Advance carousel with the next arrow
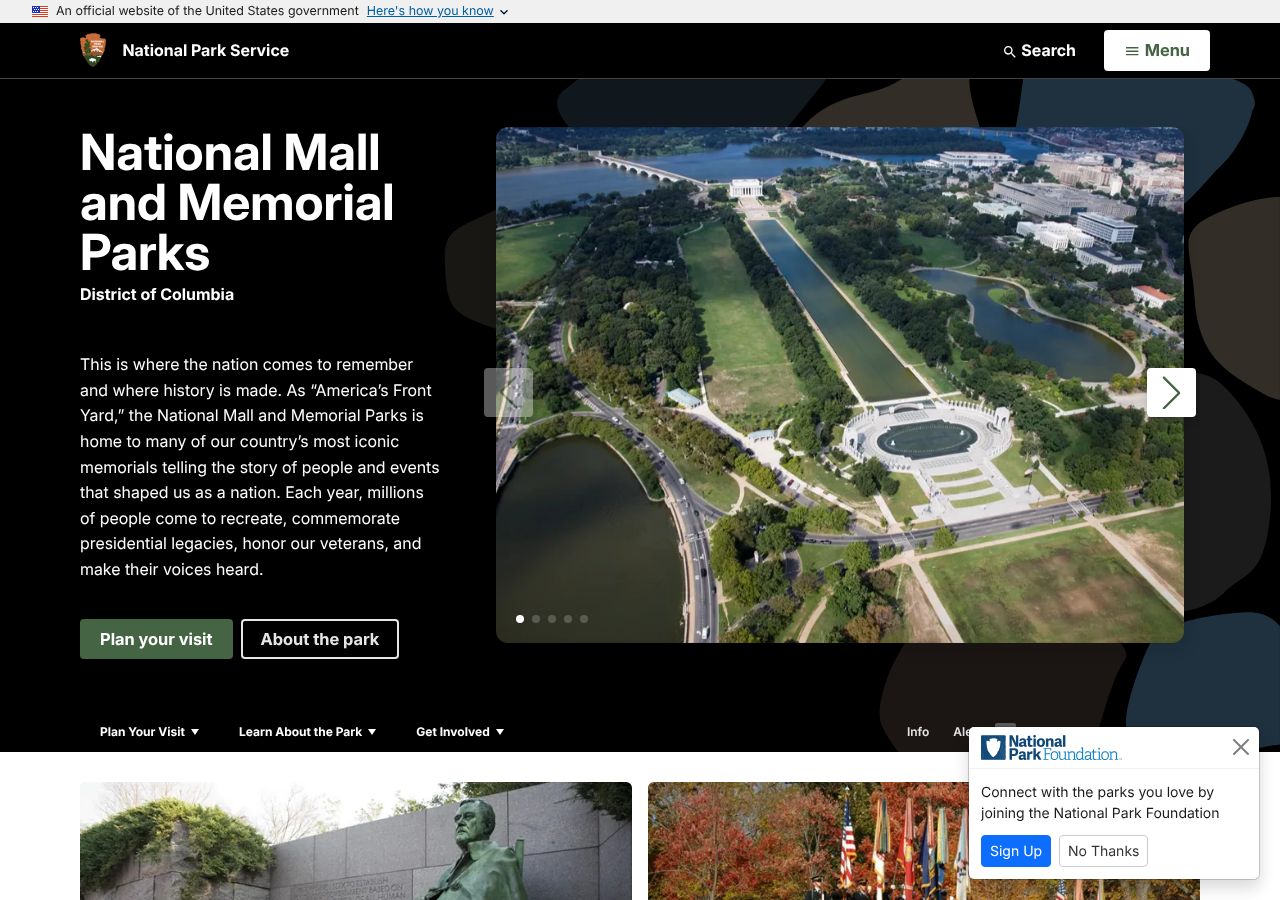 [x=1171, y=392]
